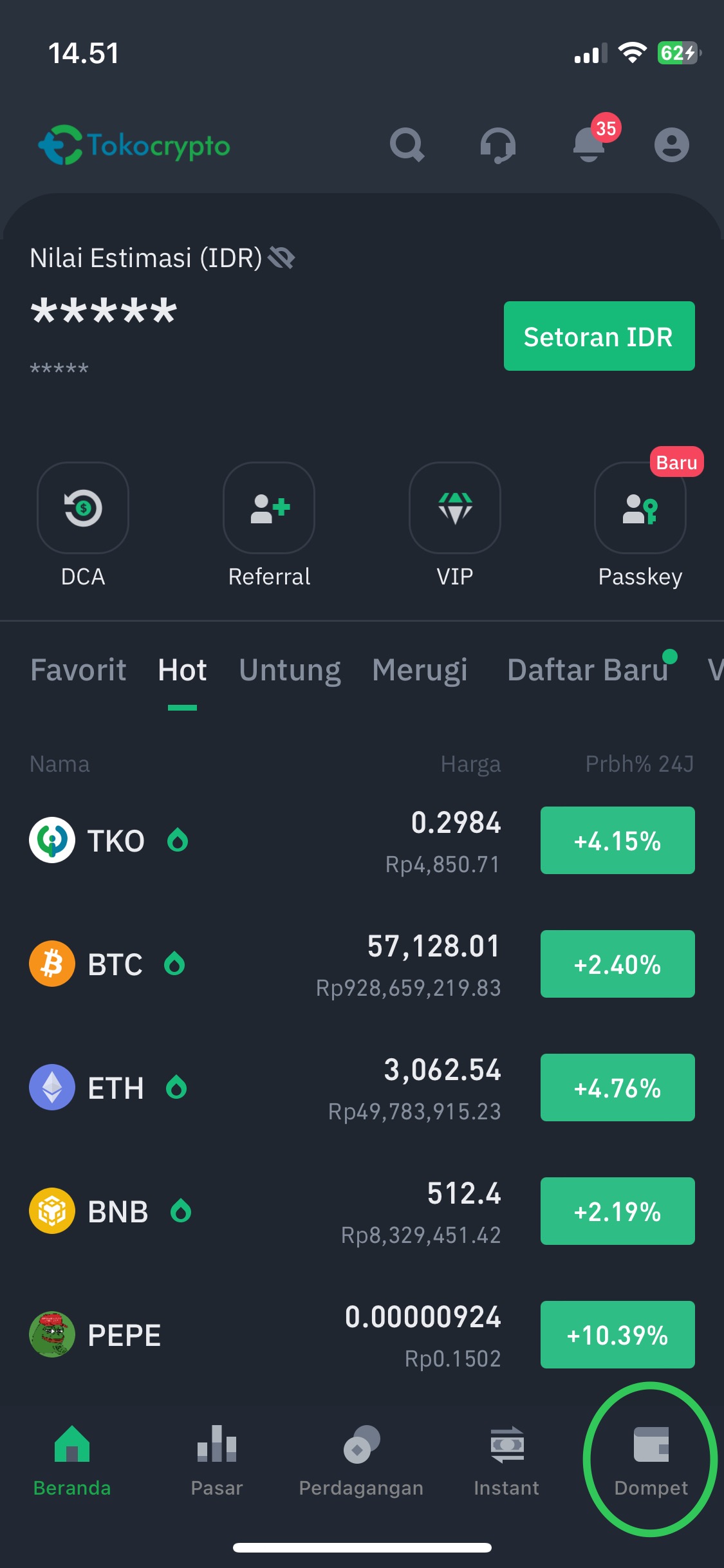Switch to the Untung tab

(290, 670)
